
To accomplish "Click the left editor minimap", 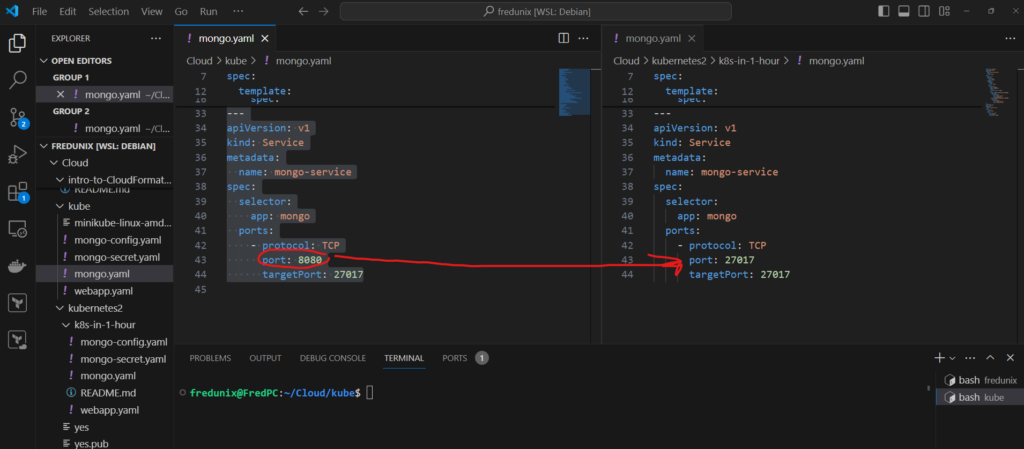I will coord(575,92).
